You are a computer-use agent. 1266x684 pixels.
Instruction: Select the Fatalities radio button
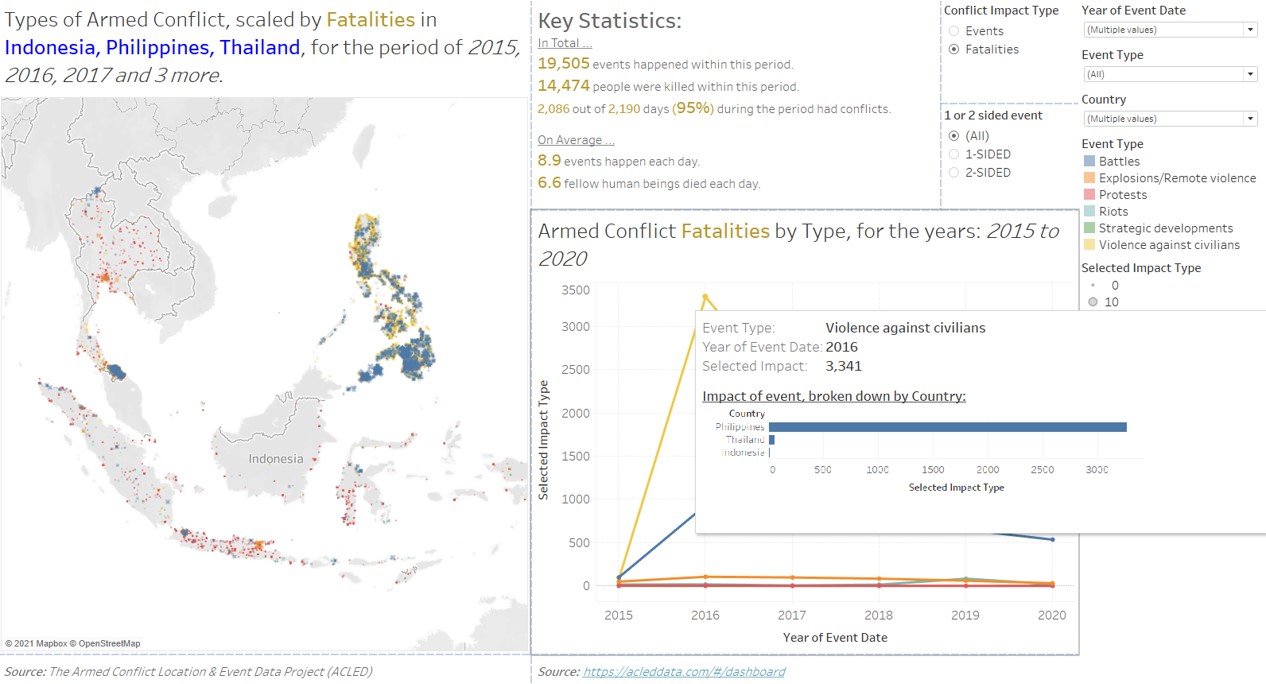(954, 49)
